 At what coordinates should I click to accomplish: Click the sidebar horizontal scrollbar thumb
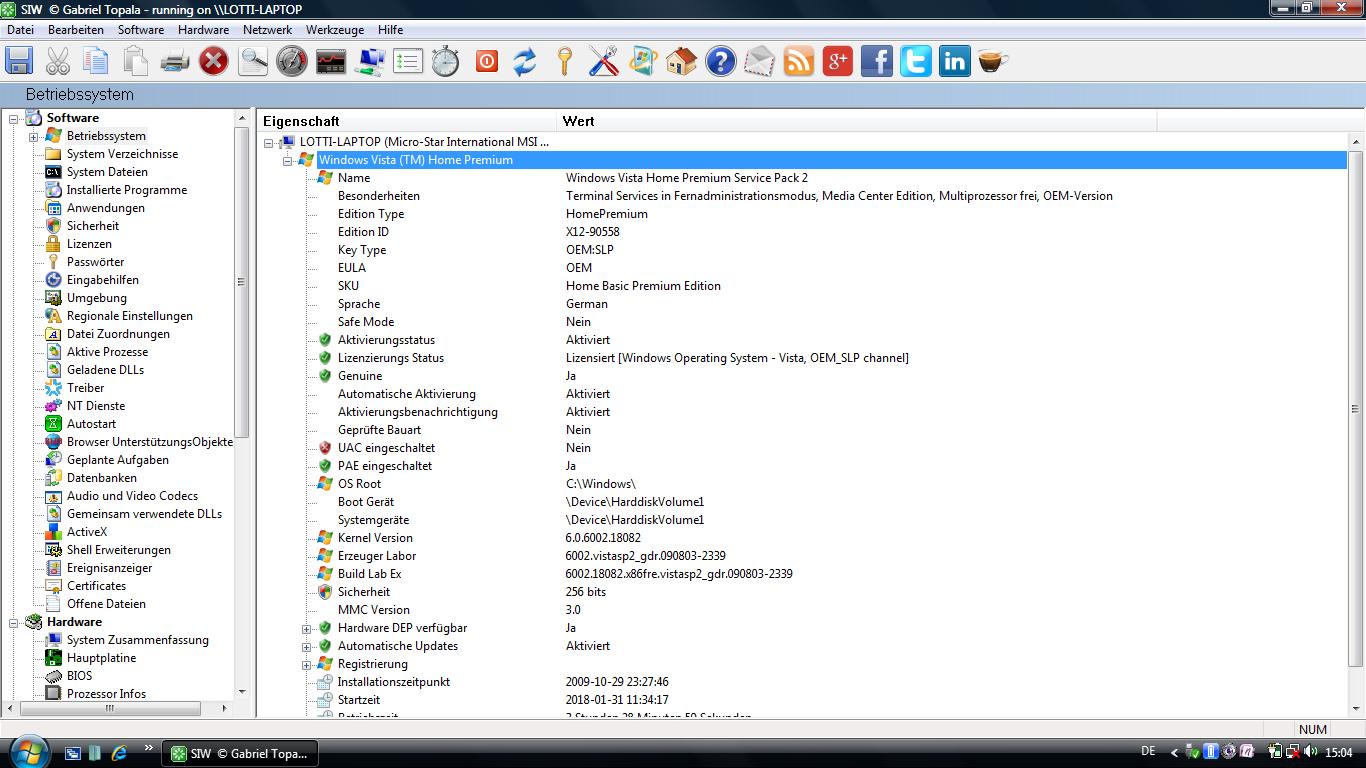(x=111, y=709)
